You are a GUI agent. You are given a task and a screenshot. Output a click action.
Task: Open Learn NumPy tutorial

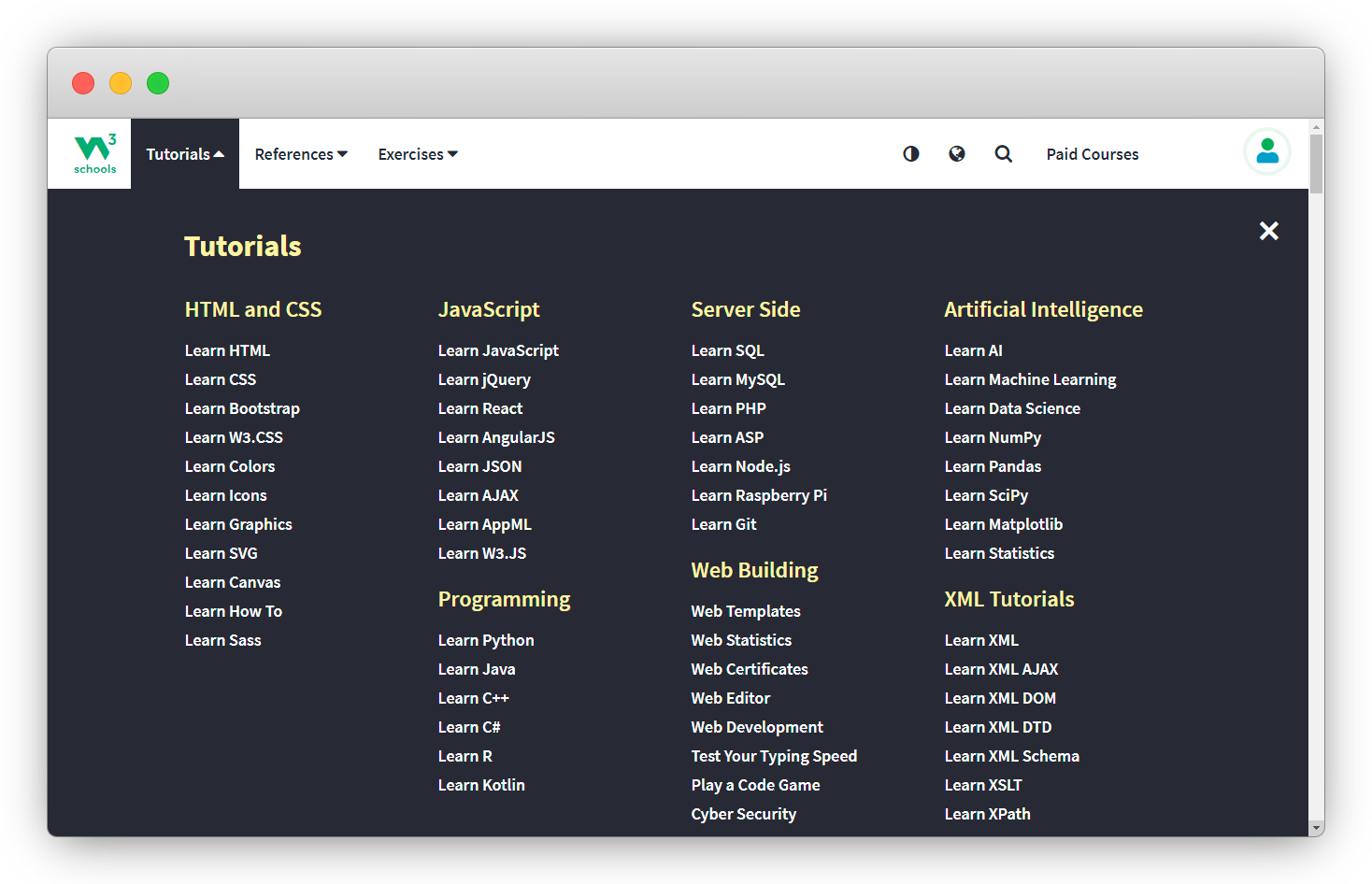click(993, 437)
